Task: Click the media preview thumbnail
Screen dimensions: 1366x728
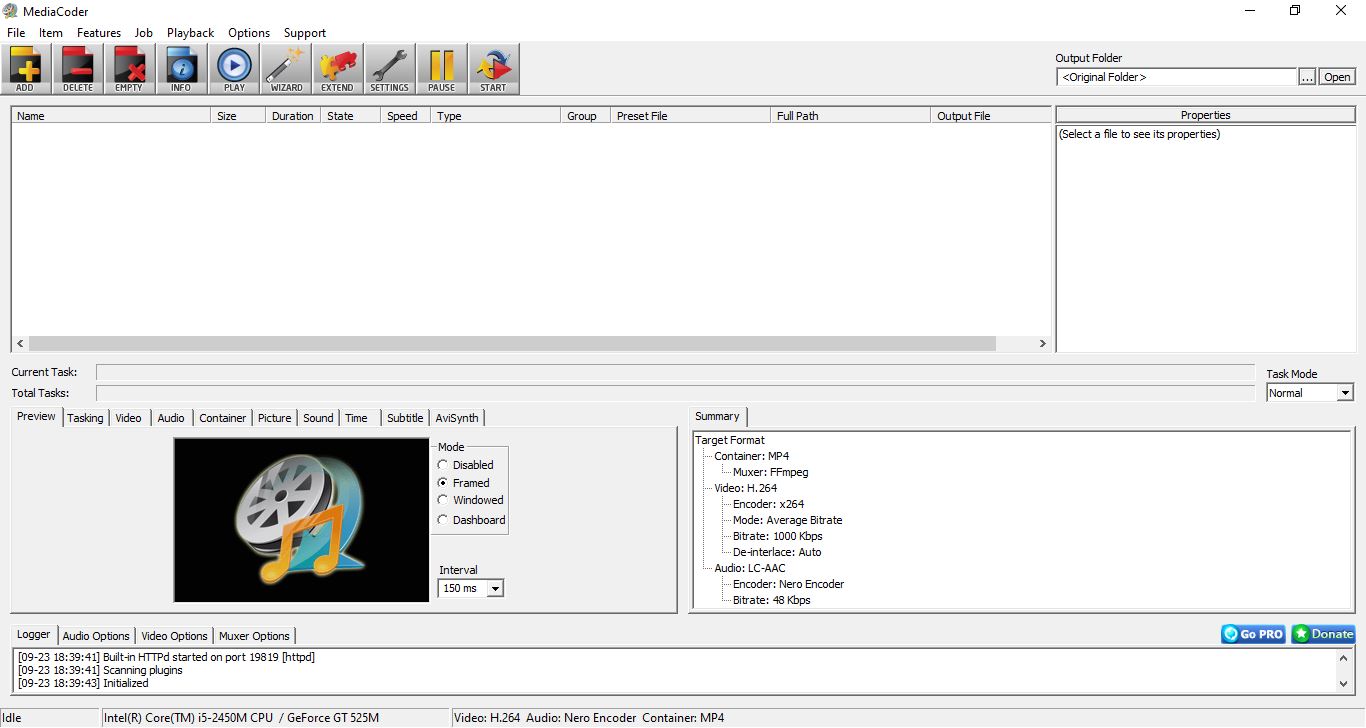Action: tap(301, 520)
